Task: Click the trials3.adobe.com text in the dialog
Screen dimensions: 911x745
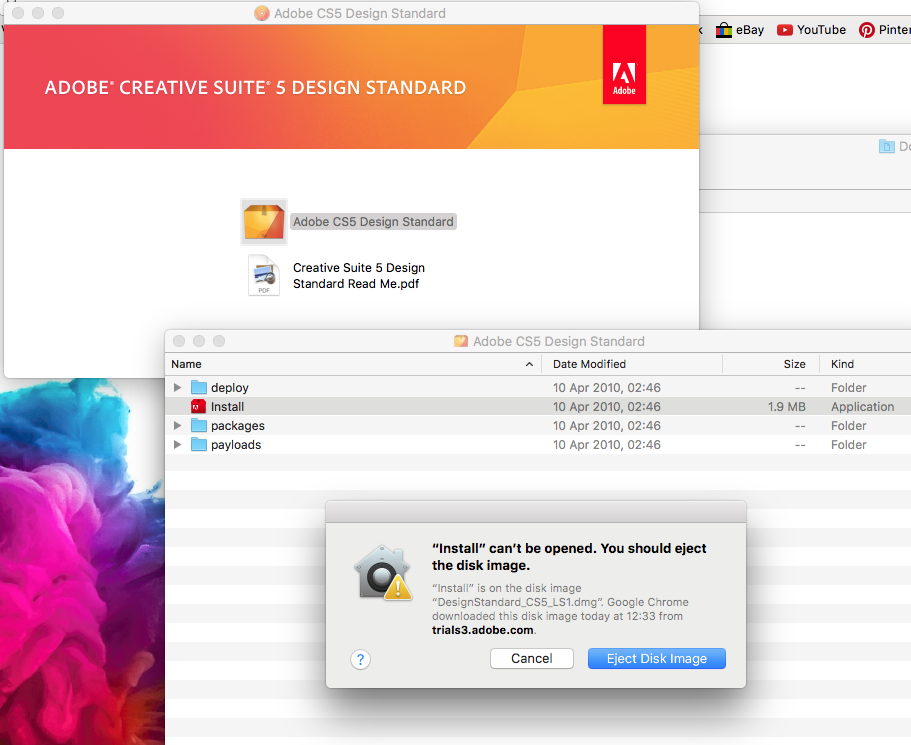Action: pos(483,630)
